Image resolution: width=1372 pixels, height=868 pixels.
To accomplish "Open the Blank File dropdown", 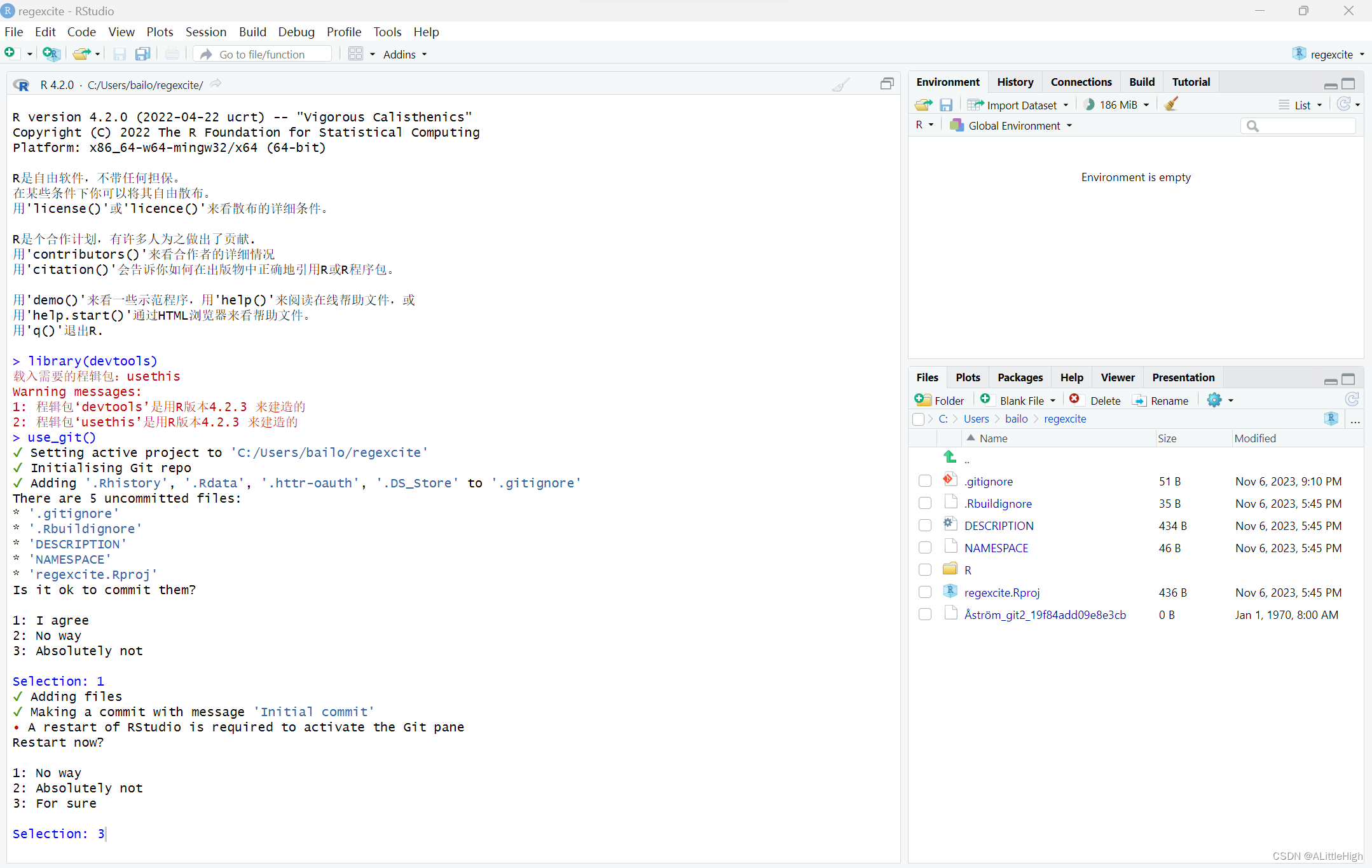I will tap(1053, 400).
